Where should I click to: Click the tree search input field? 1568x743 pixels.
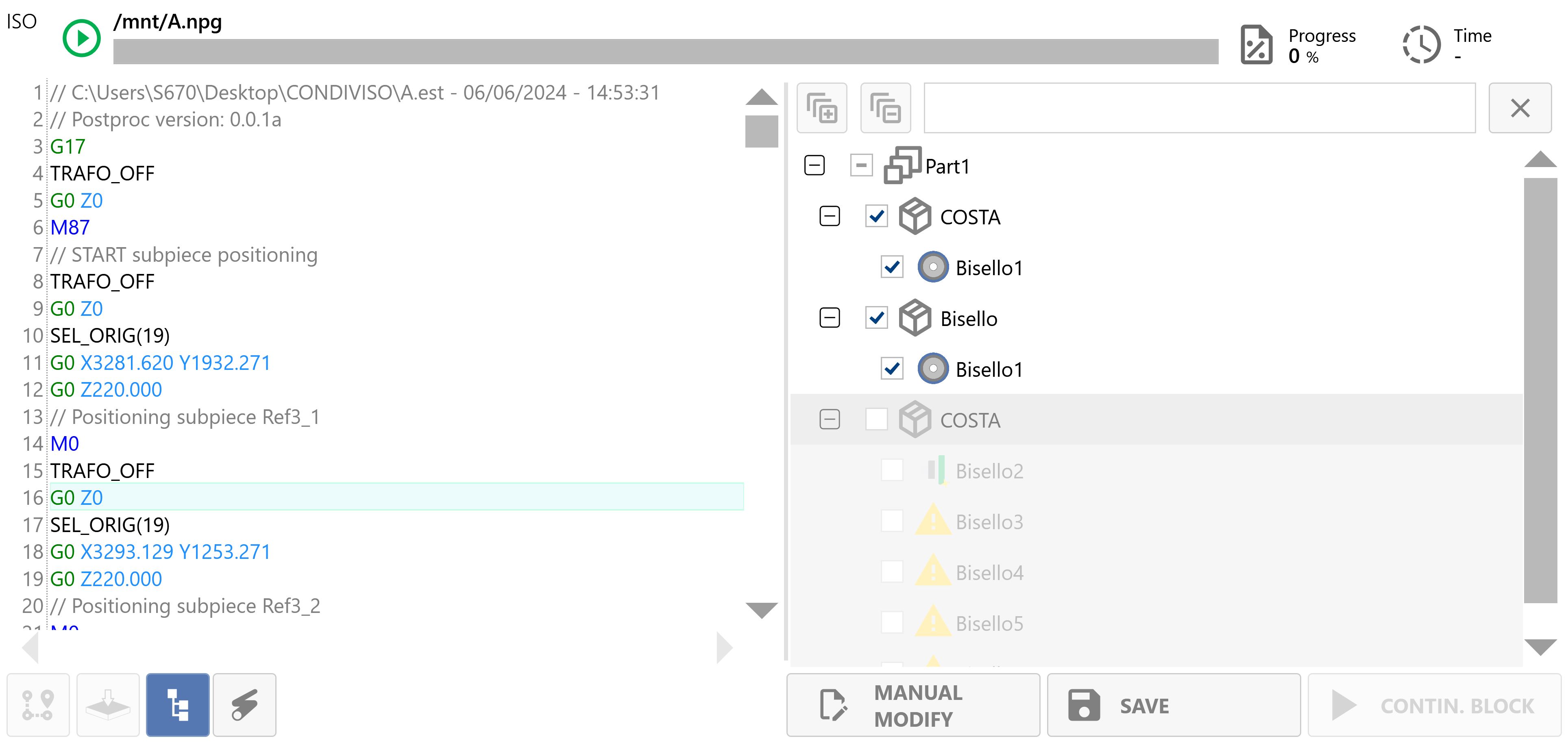[1200, 108]
